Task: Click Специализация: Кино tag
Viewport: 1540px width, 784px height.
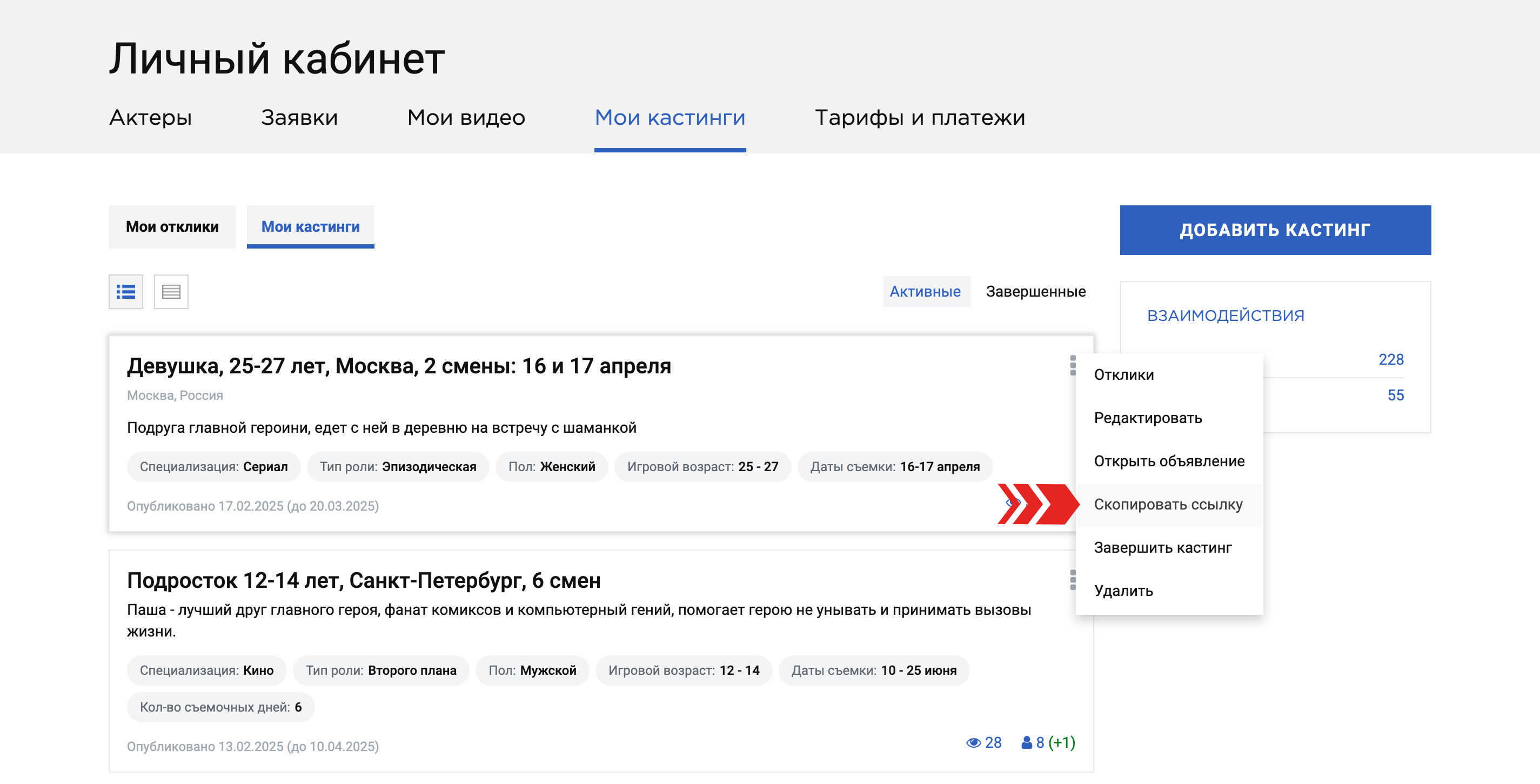Action: coord(206,671)
